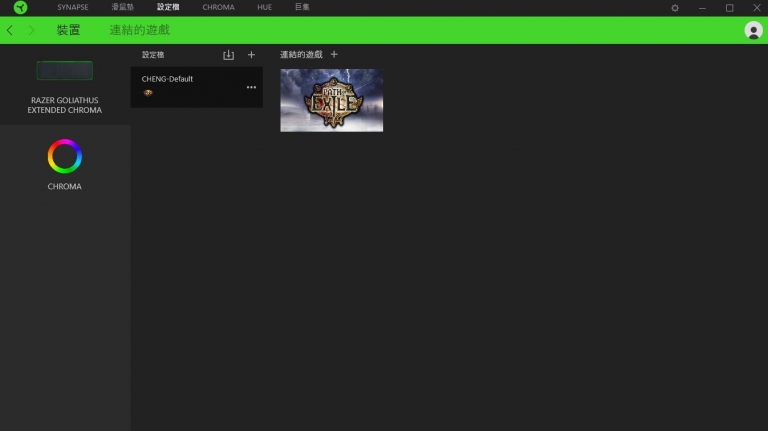768x431 pixels.
Task: Import a profile with the download icon
Action: pyautogui.click(x=228, y=55)
